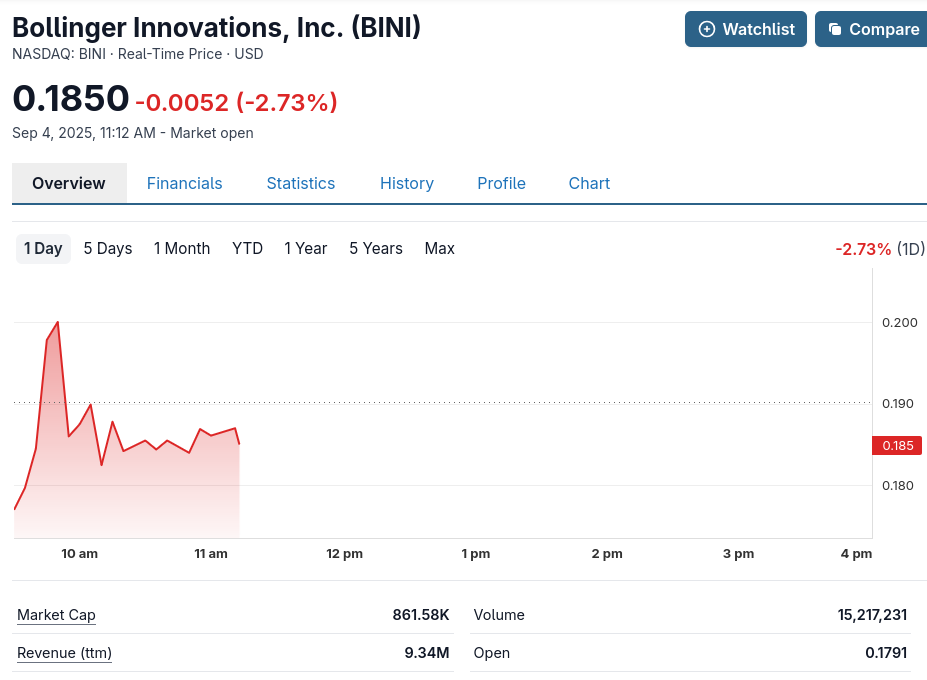Click the Market Cap link
The width and height of the screenshot is (927, 680).
(x=56, y=615)
